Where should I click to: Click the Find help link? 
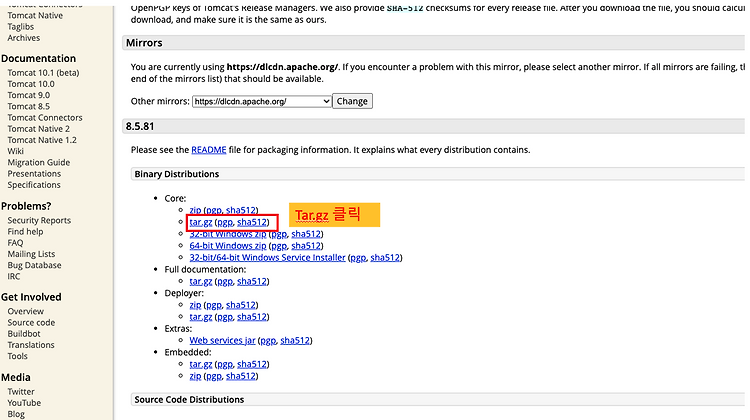click(x=25, y=232)
